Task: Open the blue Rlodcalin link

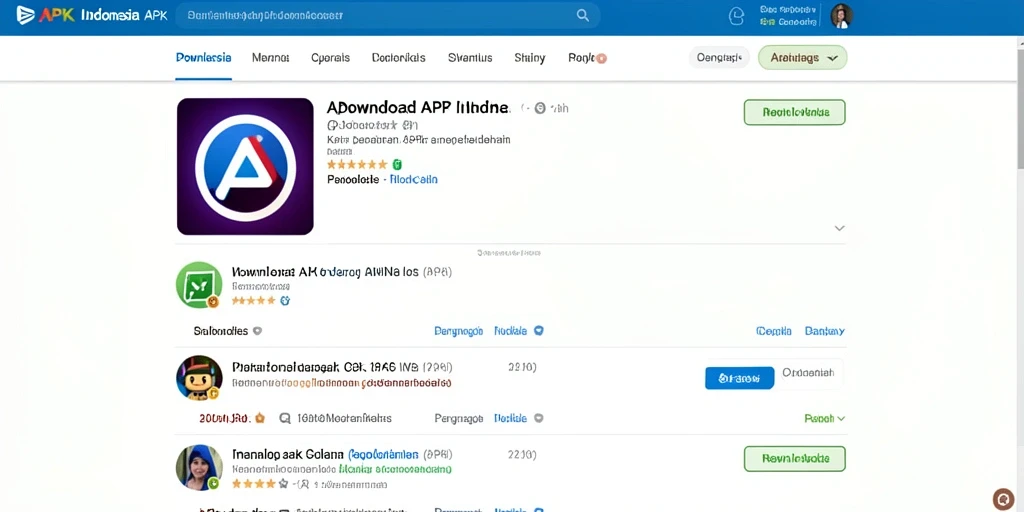Action: pyautogui.click(x=413, y=179)
